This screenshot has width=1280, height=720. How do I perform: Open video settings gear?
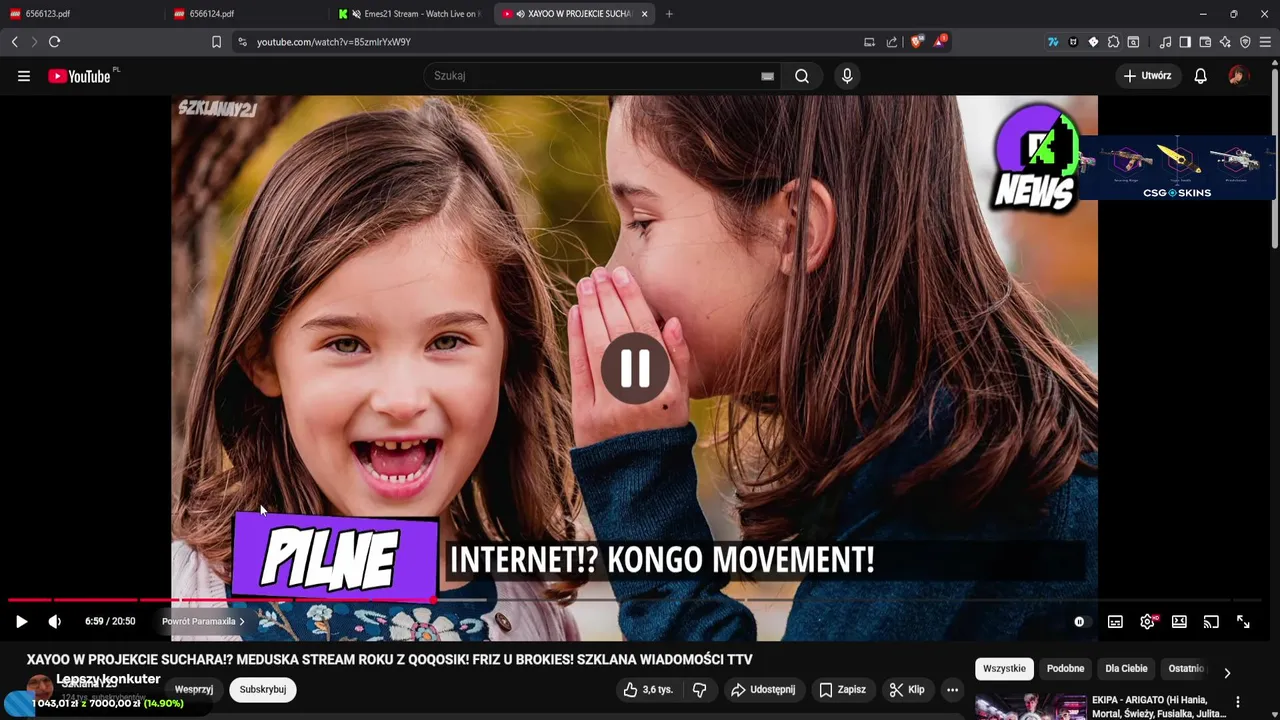(x=1148, y=621)
